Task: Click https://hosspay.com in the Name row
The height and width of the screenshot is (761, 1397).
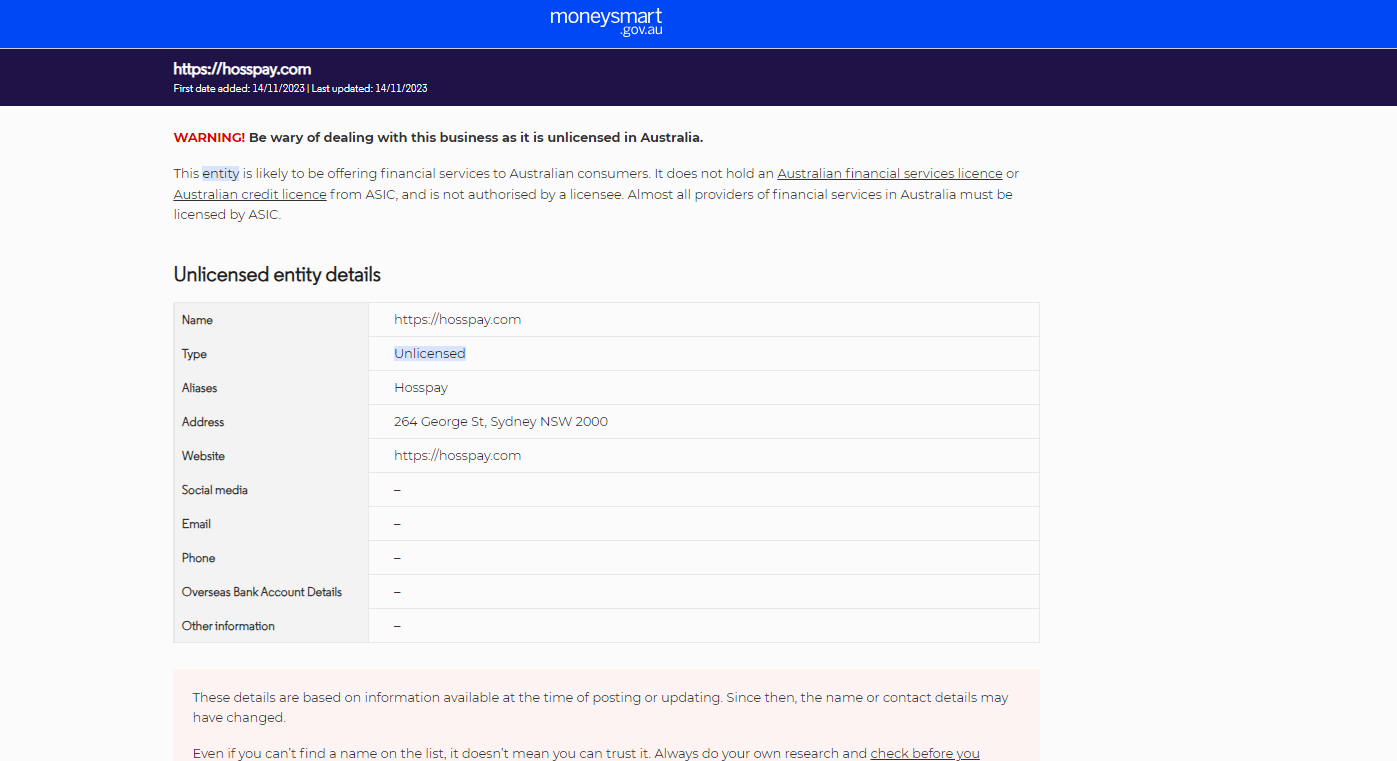Action: [457, 320]
